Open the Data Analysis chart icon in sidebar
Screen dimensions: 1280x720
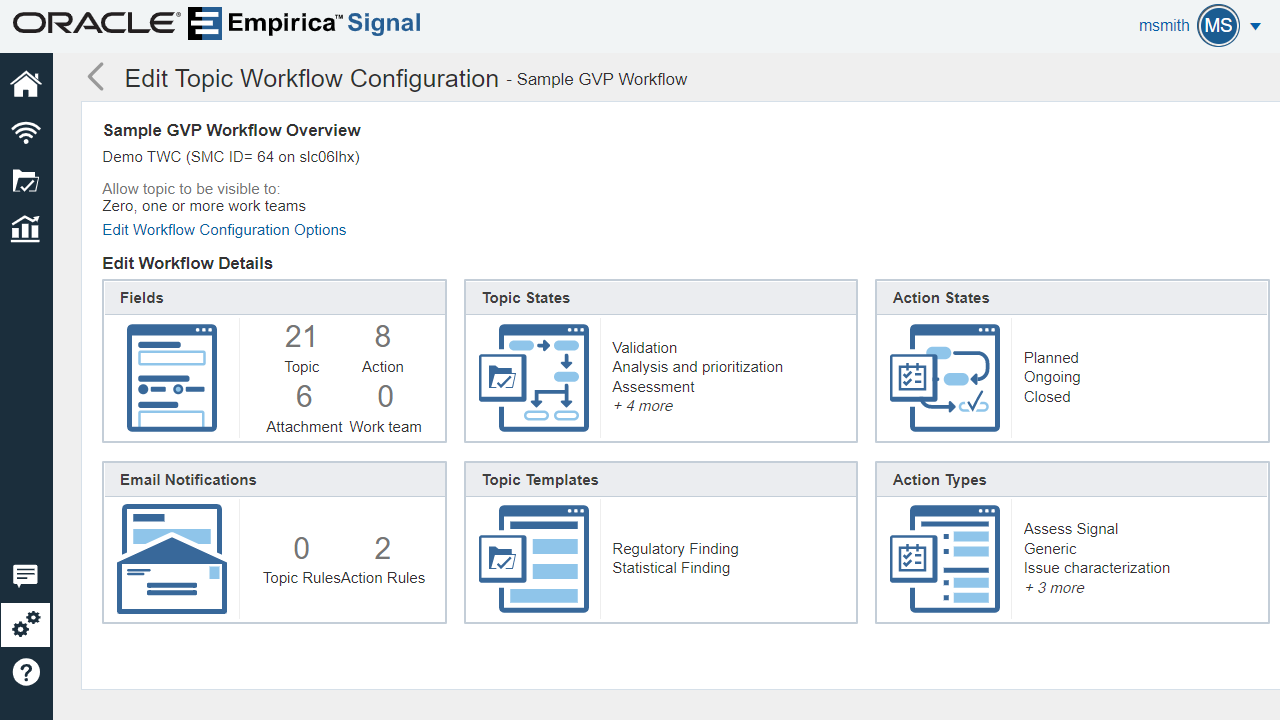tap(26, 229)
